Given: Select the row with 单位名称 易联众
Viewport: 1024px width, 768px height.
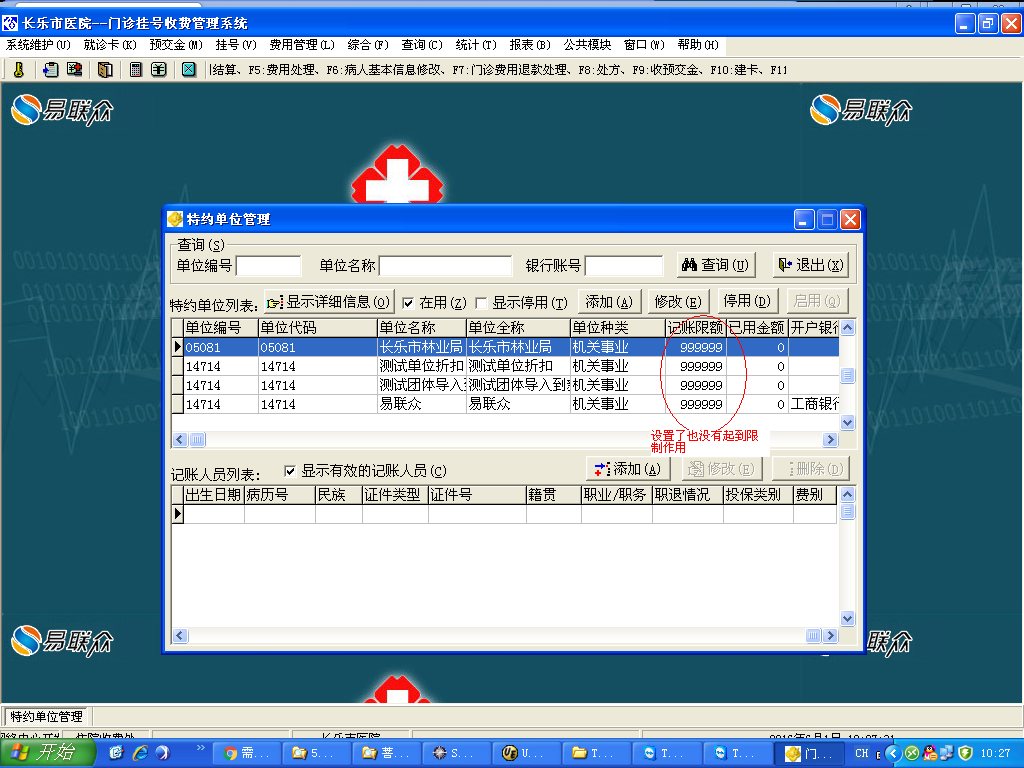Looking at the screenshot, I should click(505, 404).
